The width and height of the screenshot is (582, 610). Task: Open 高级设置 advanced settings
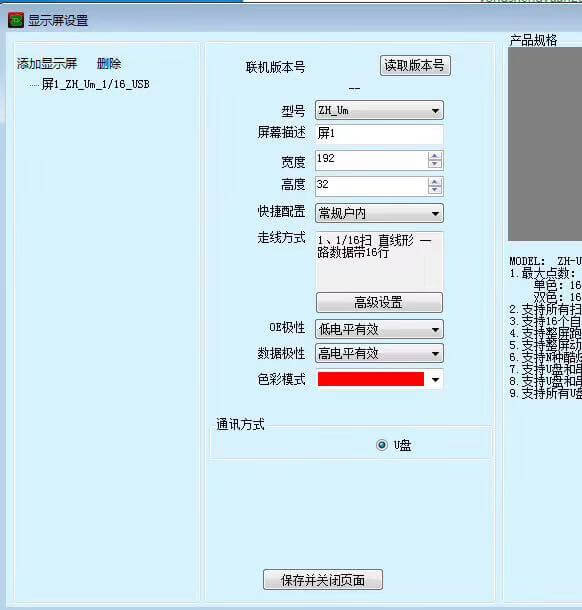tap(379, 302)
